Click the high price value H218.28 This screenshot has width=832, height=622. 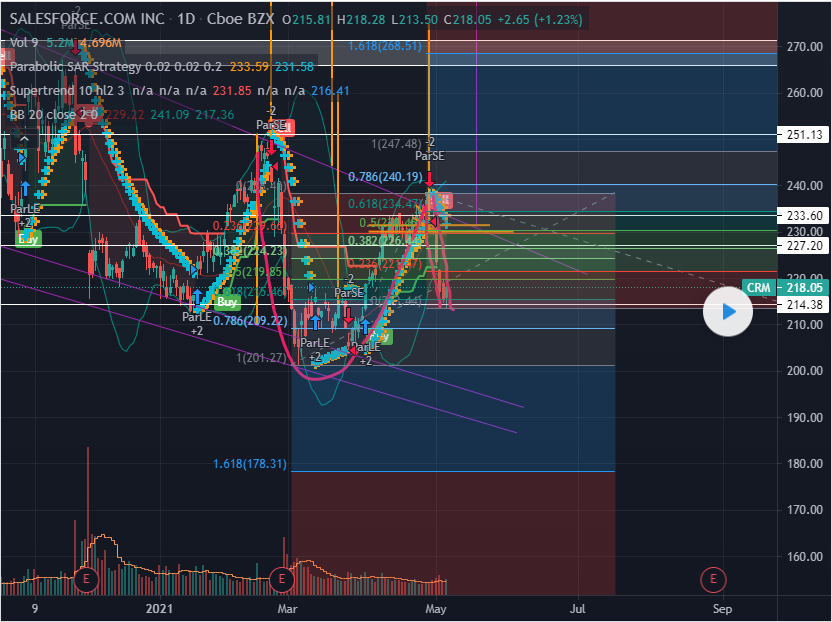pyautogui.click(x=361, y=20)
